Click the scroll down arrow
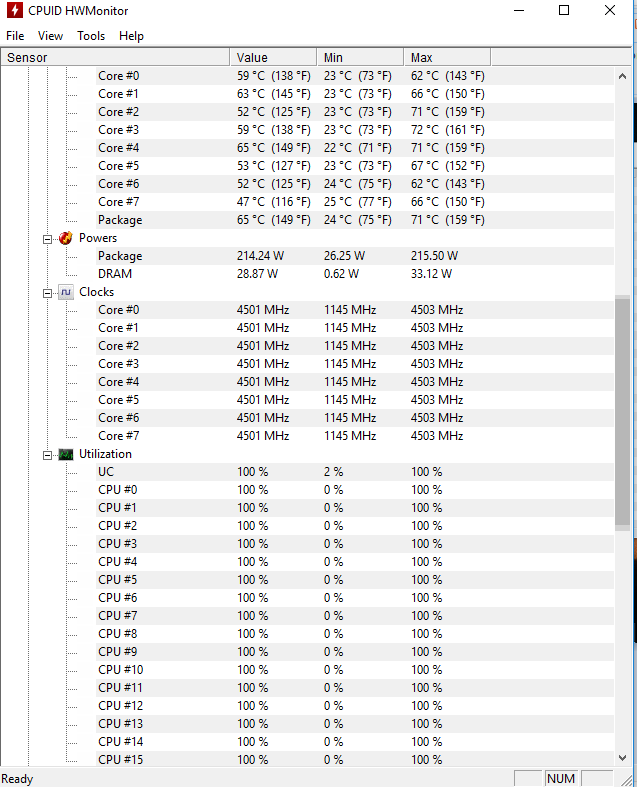 622,758
